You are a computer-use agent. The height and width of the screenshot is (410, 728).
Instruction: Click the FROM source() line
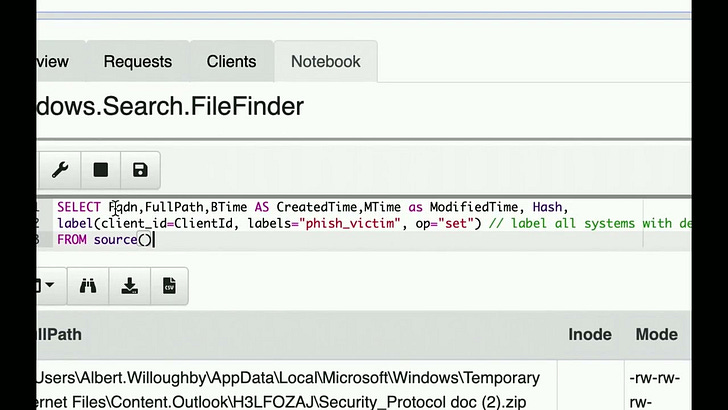point(105,240)
